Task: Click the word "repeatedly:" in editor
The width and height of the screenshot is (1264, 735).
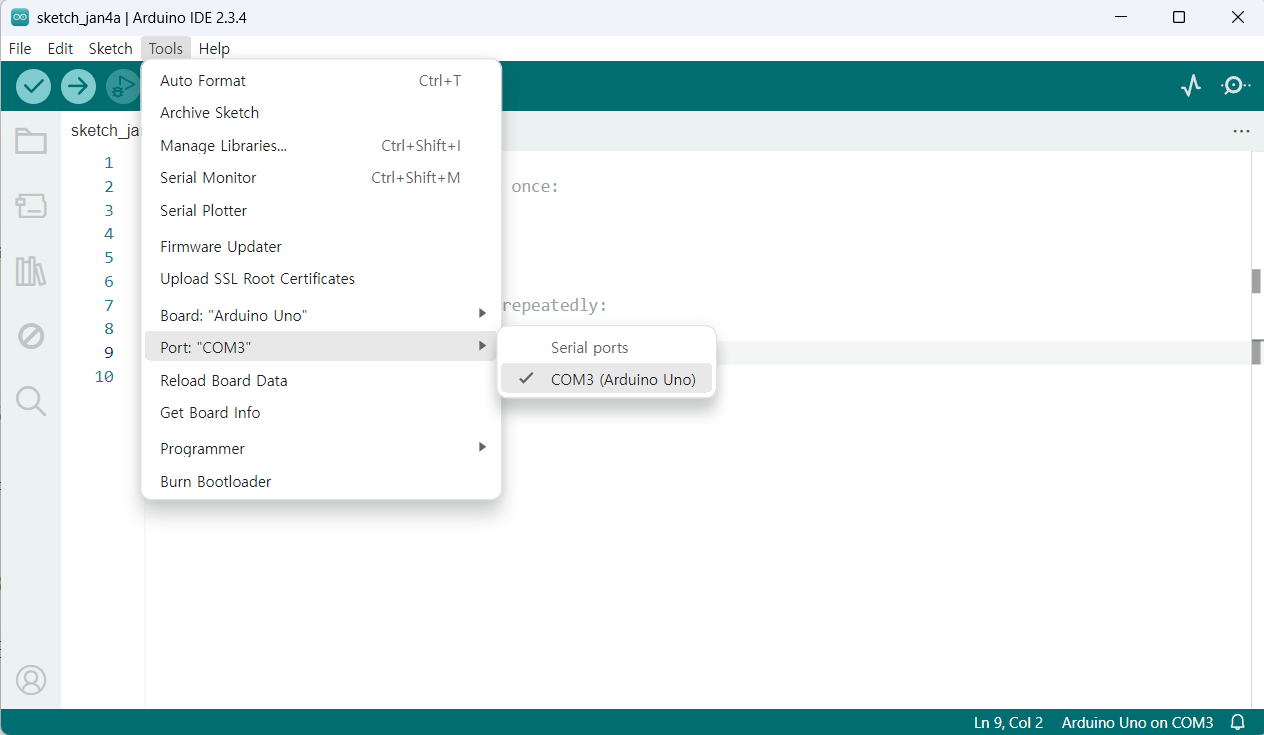Action: click(x=554, y=305)
